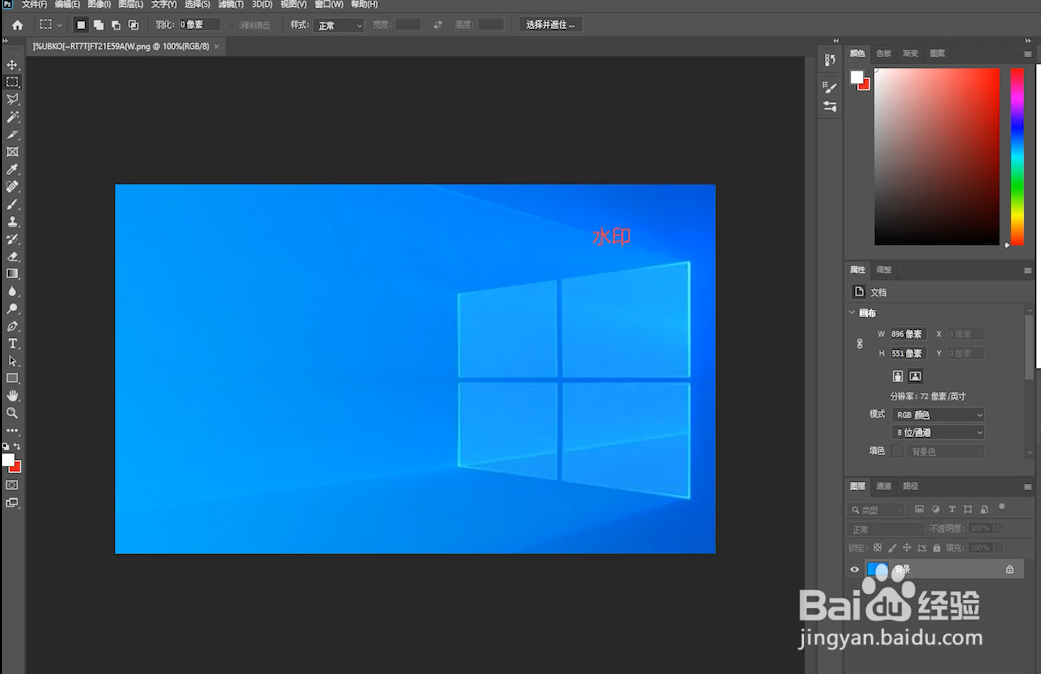Screen dimensions: 1041x674
Task: Select the Hand tool
Action: point(12,396)
